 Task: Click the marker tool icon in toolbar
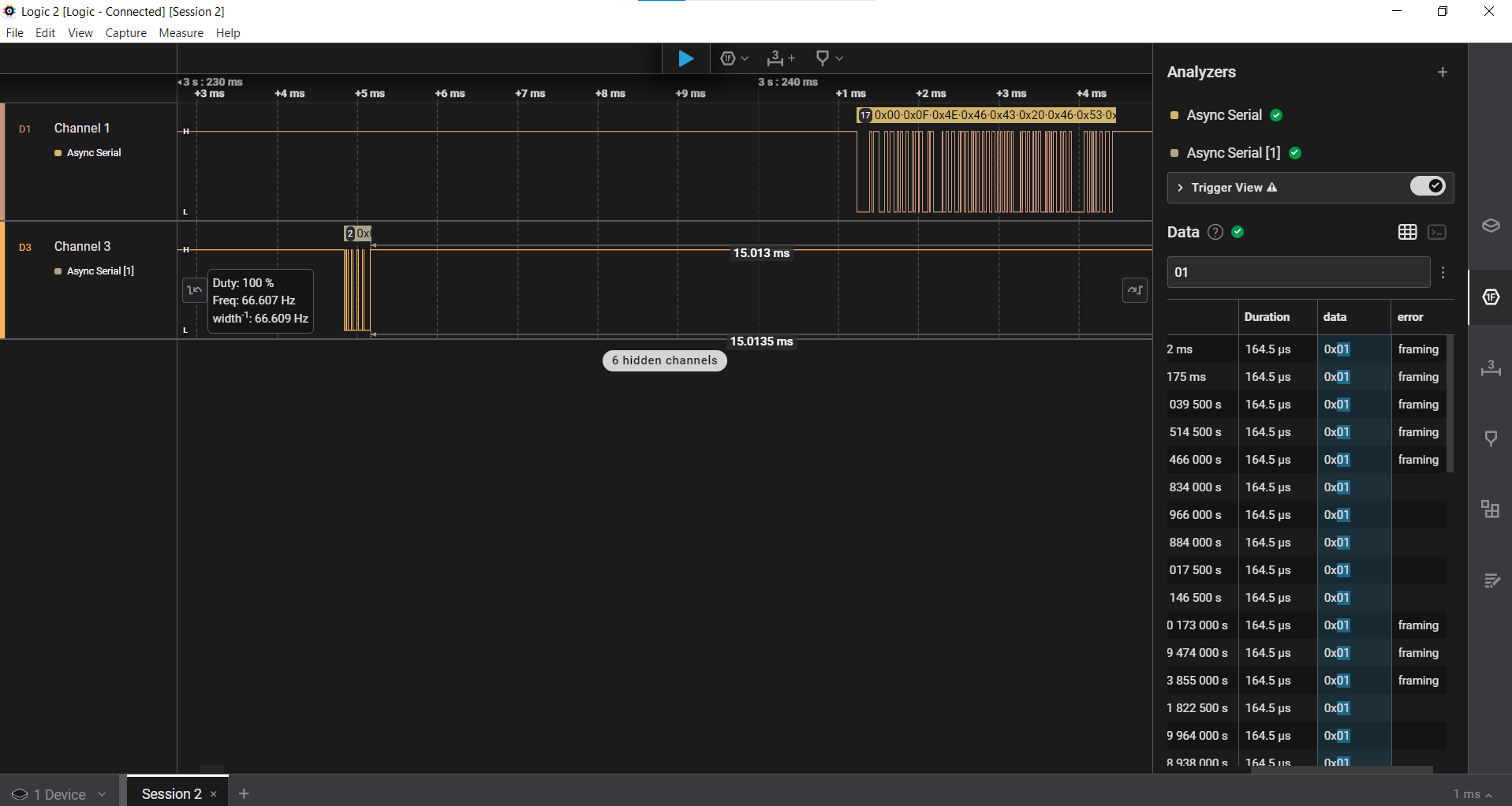point(823,58)
